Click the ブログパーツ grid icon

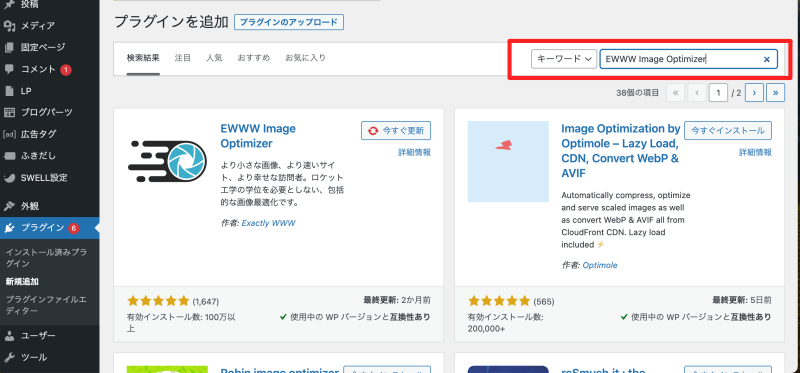click(9, 113)
